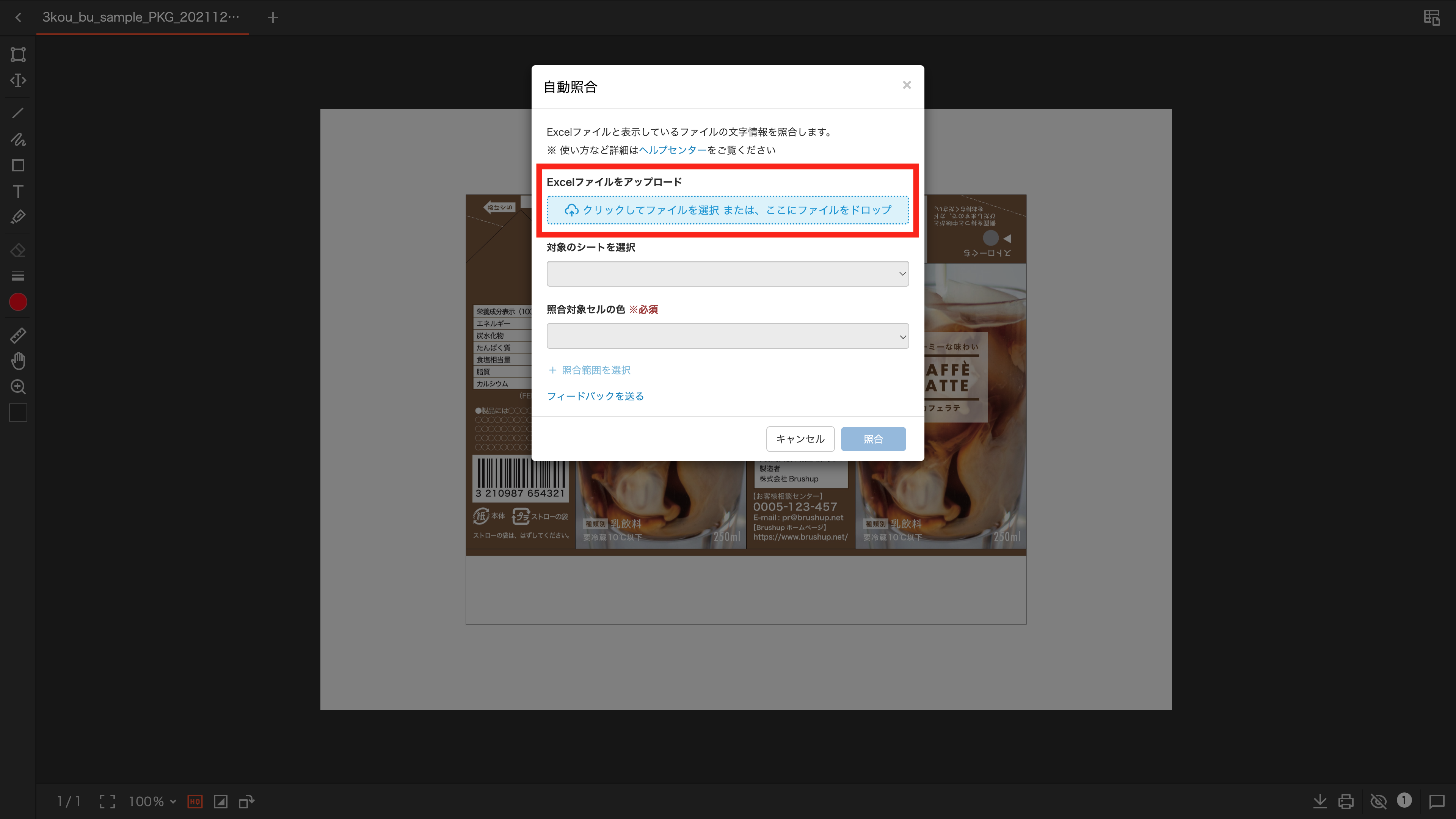1456x819 pixels.
Task: Download the file with the download icon
Action: pyautogui.click(x=1320, y=802)
